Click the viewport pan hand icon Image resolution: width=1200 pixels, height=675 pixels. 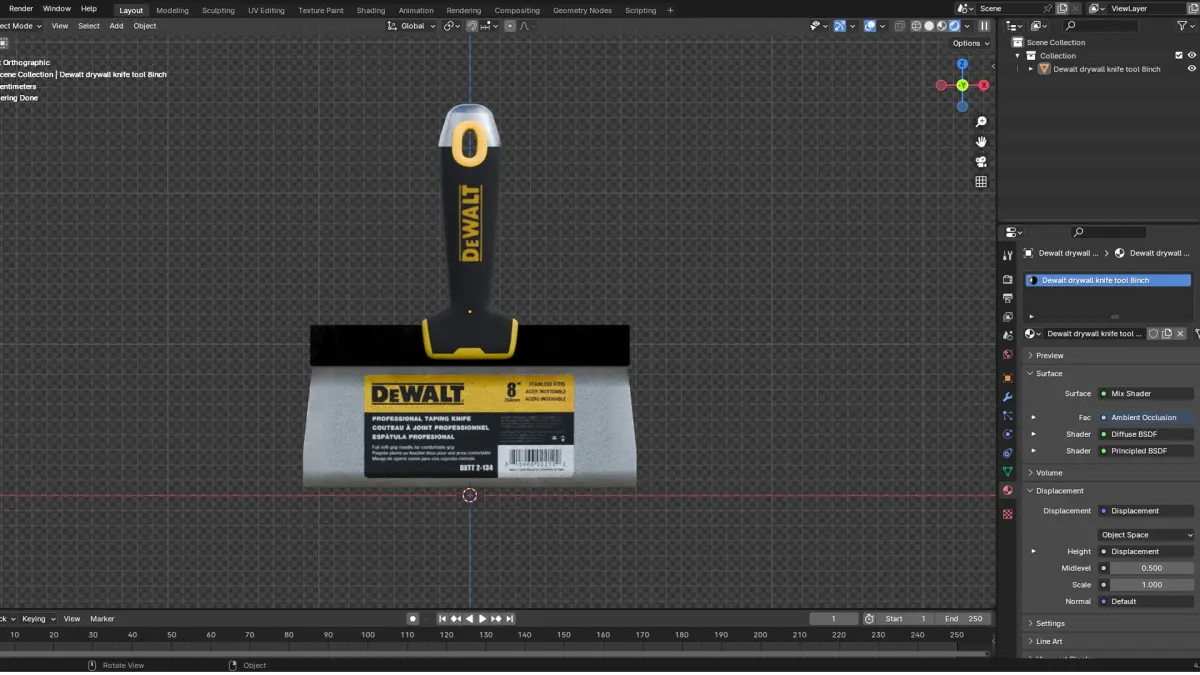(x=981, y=142)
